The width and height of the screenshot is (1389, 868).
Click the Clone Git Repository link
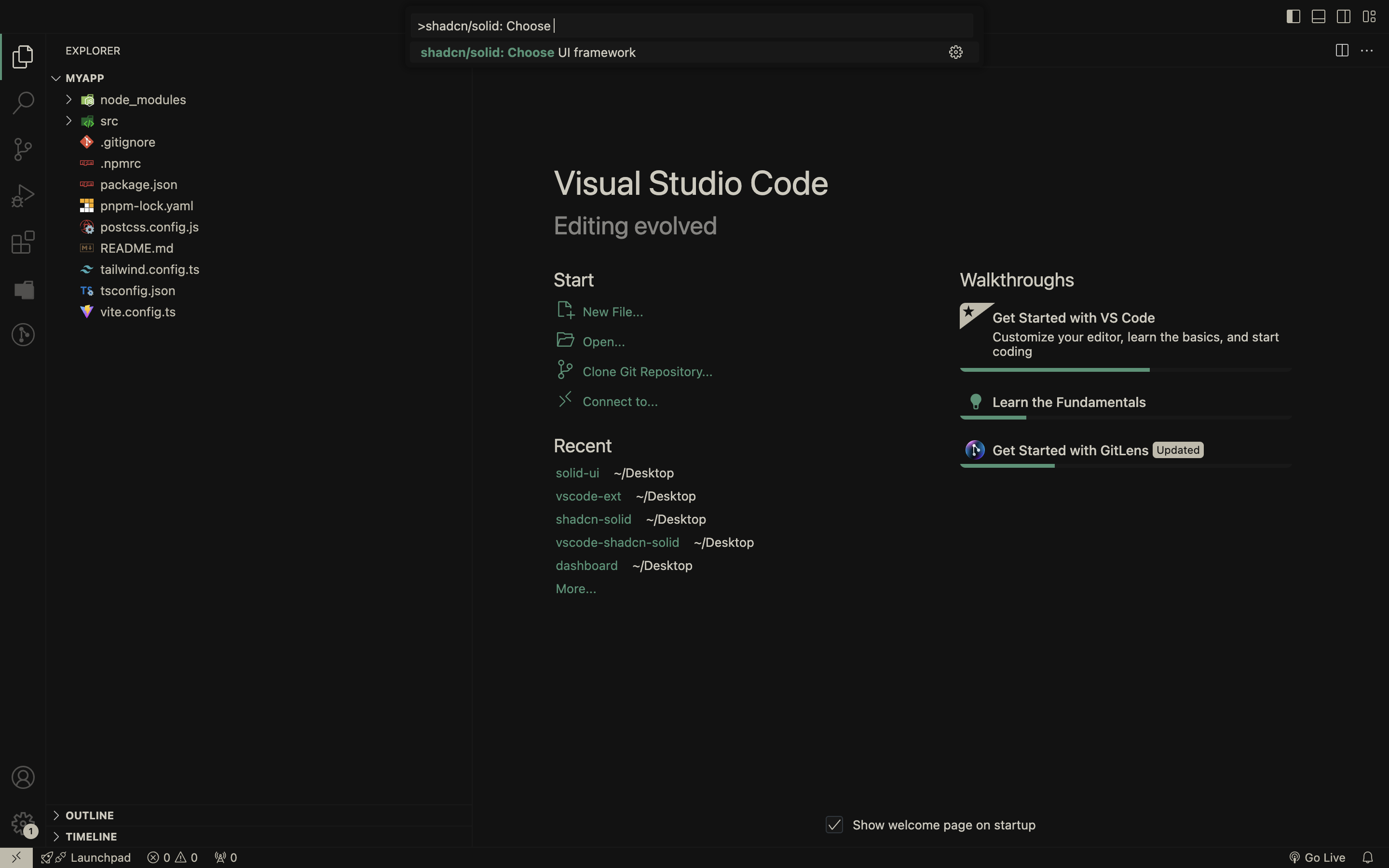647,371
